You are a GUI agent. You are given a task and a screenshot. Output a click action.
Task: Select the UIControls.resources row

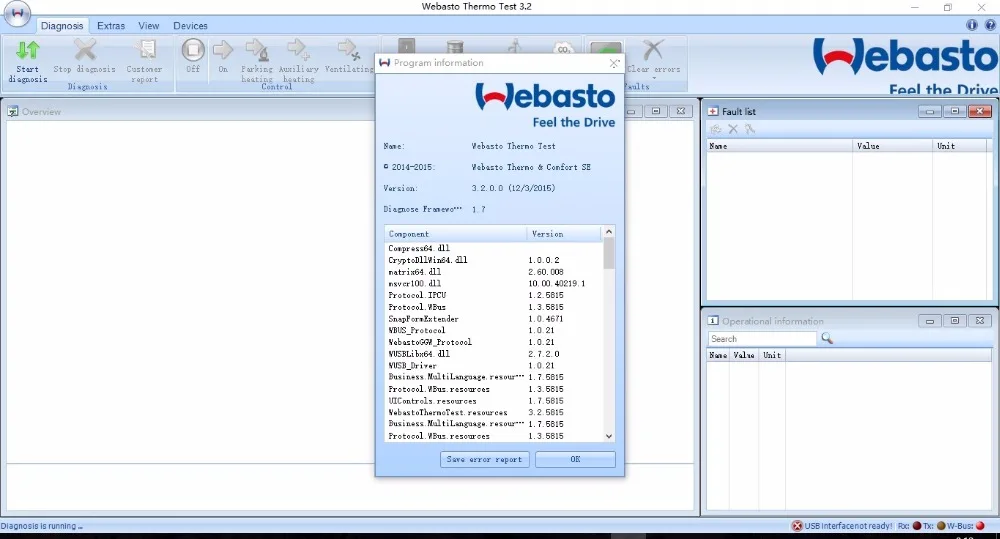(x=494, y=401)
